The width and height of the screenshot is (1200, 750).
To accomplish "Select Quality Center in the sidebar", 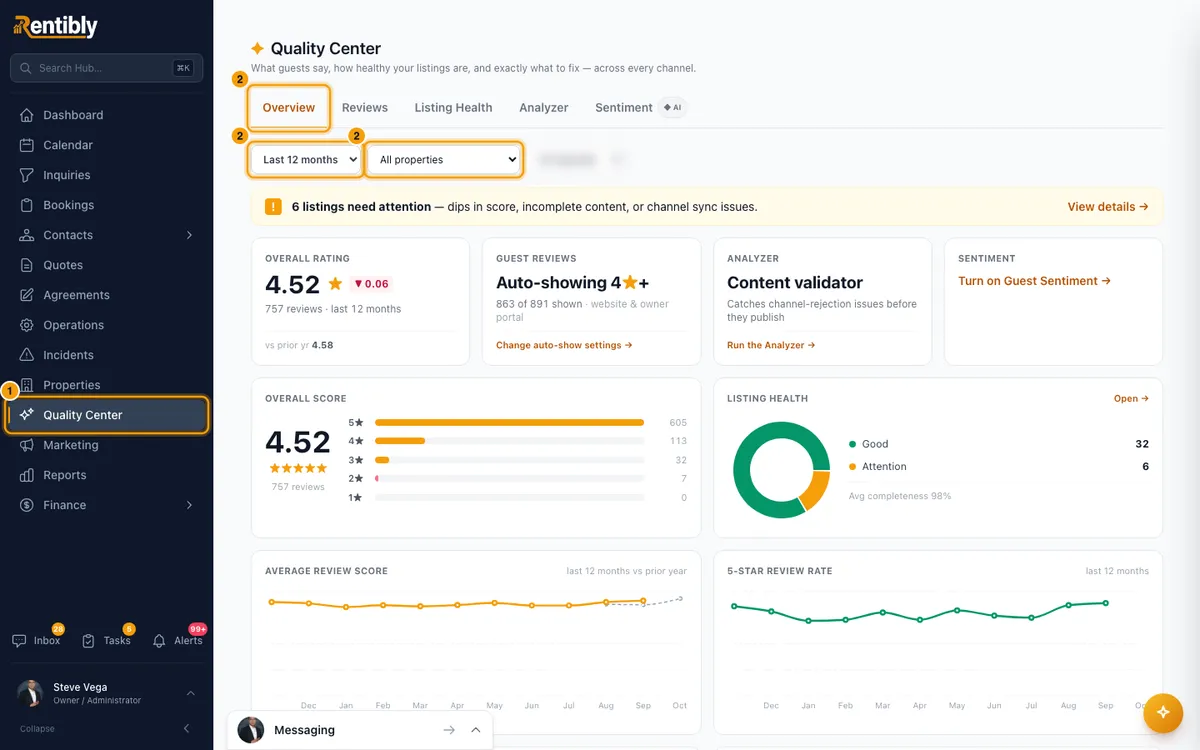I will click(x=107, y=415).
